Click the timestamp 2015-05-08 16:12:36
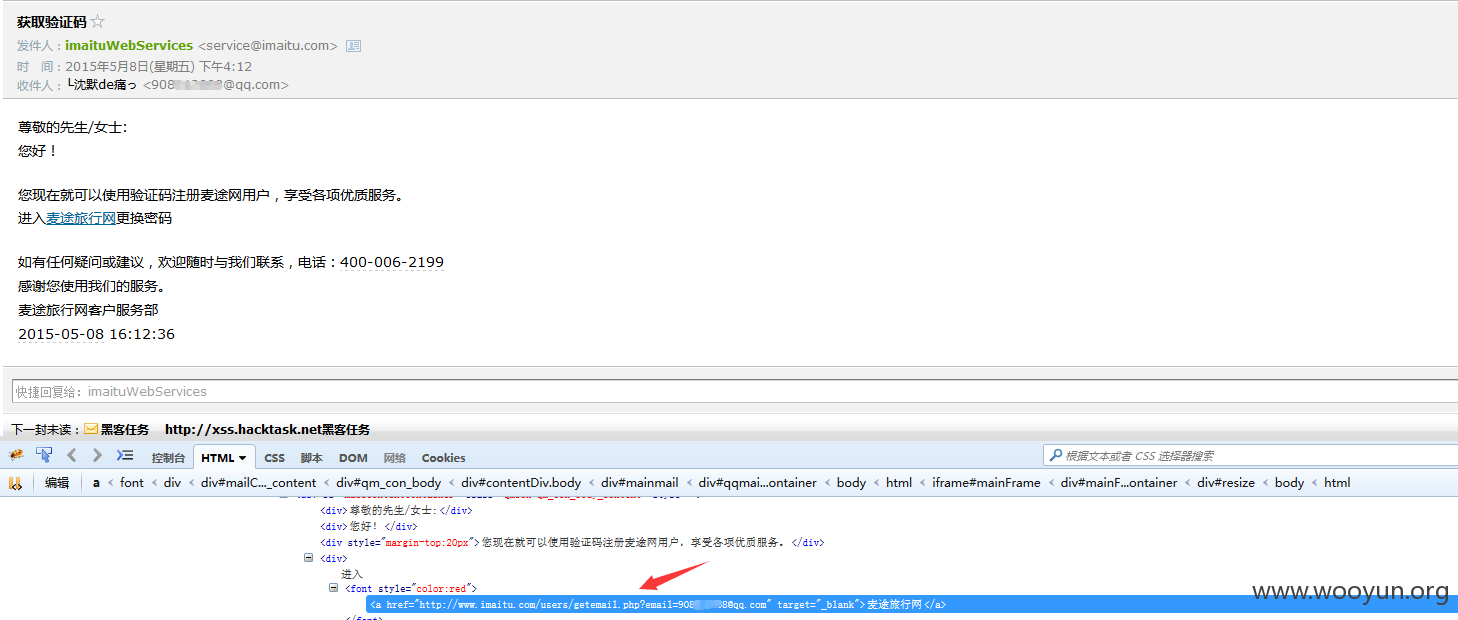This screenshot has height=620, width=1458. pos(96,334)
